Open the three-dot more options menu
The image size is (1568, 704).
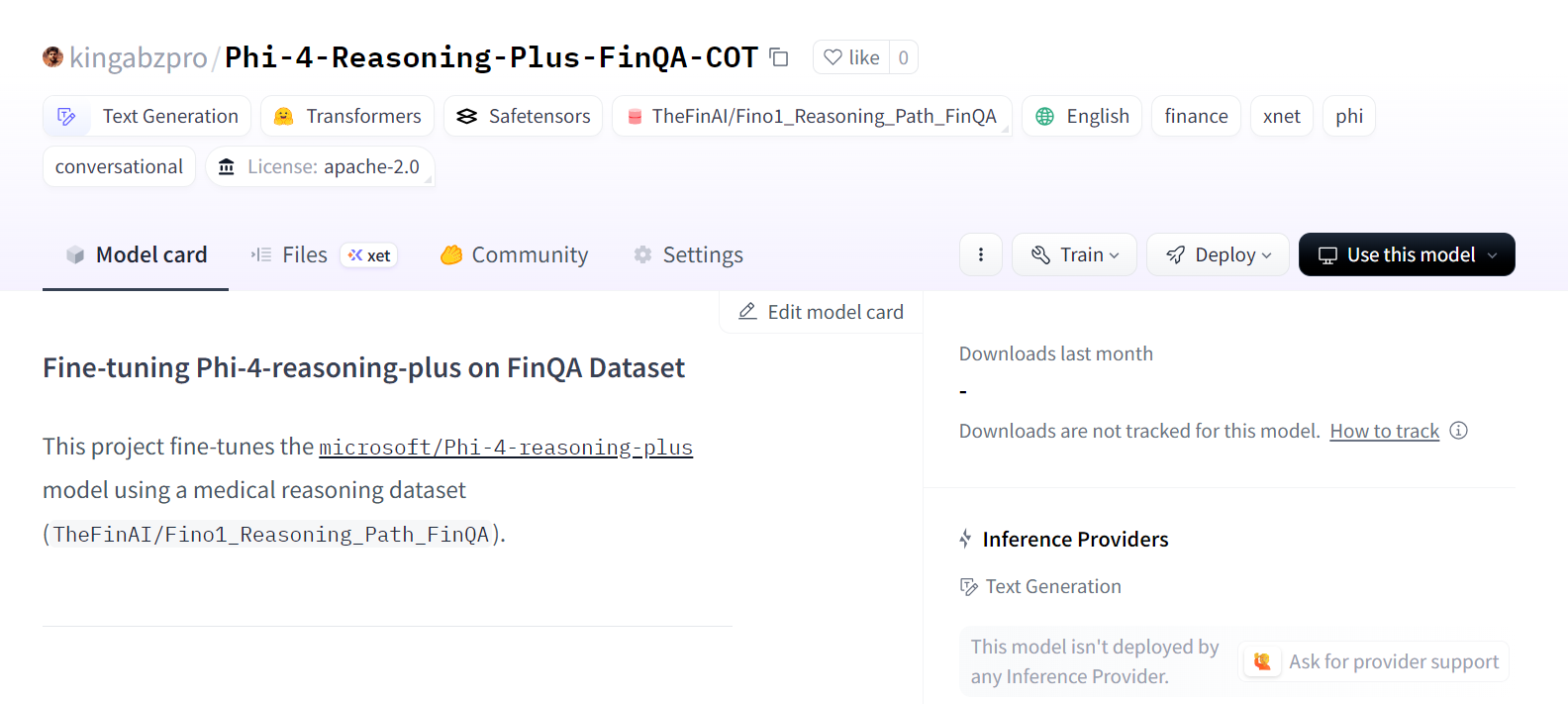981,254
